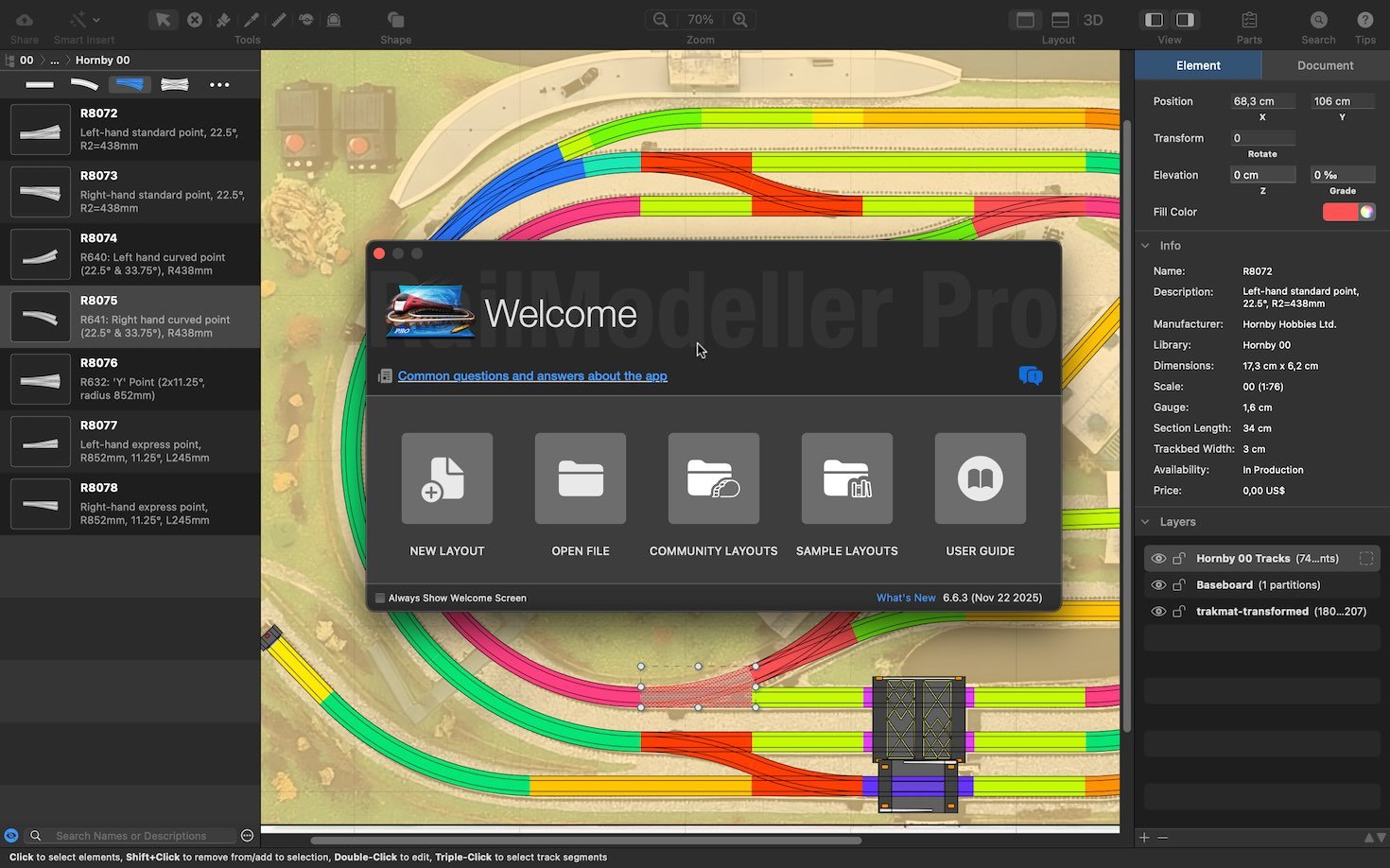Open the Community Layouts folder icon

tap(713, 478)
